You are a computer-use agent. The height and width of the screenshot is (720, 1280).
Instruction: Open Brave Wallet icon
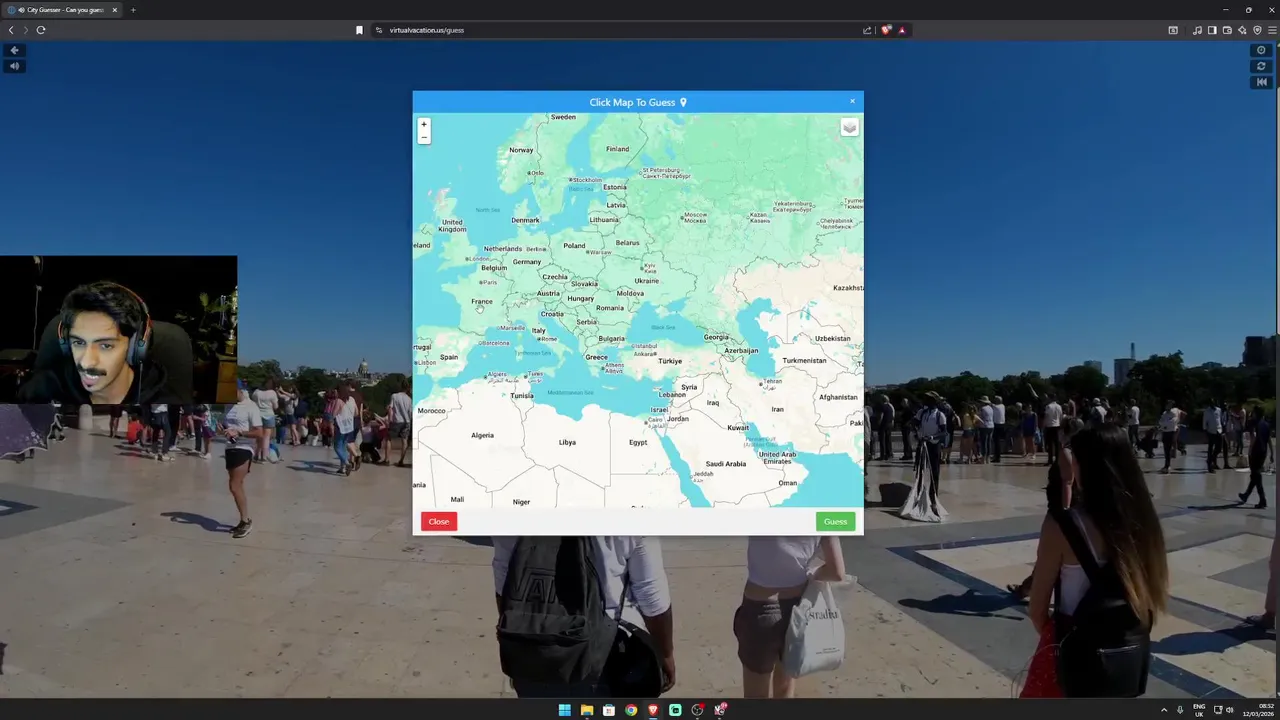pyautogui.click(x=1227, y=30)
